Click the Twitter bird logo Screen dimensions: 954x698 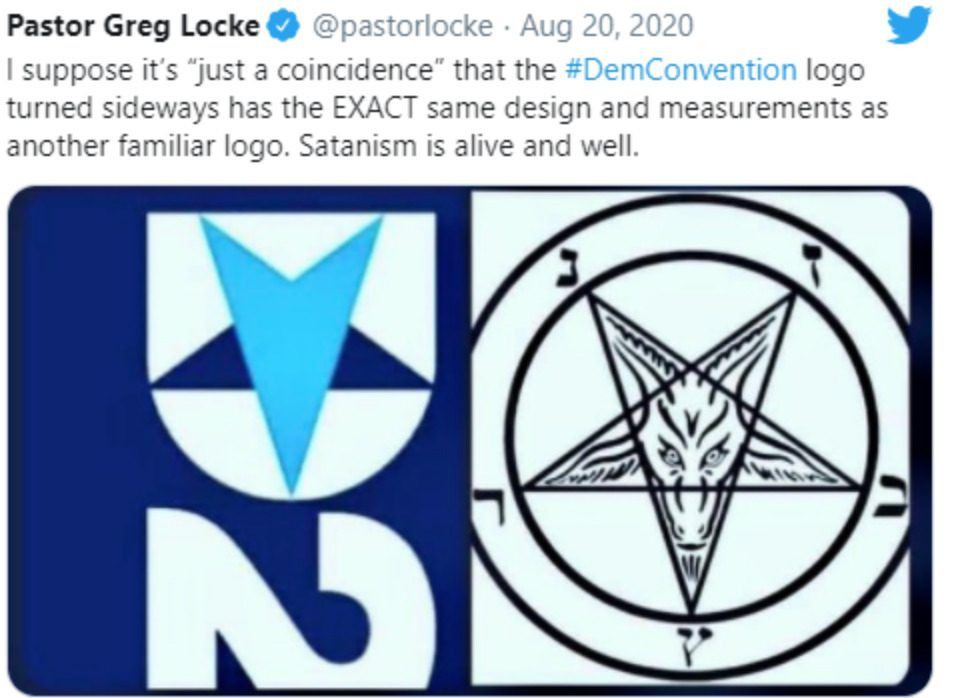coord(909,26)
